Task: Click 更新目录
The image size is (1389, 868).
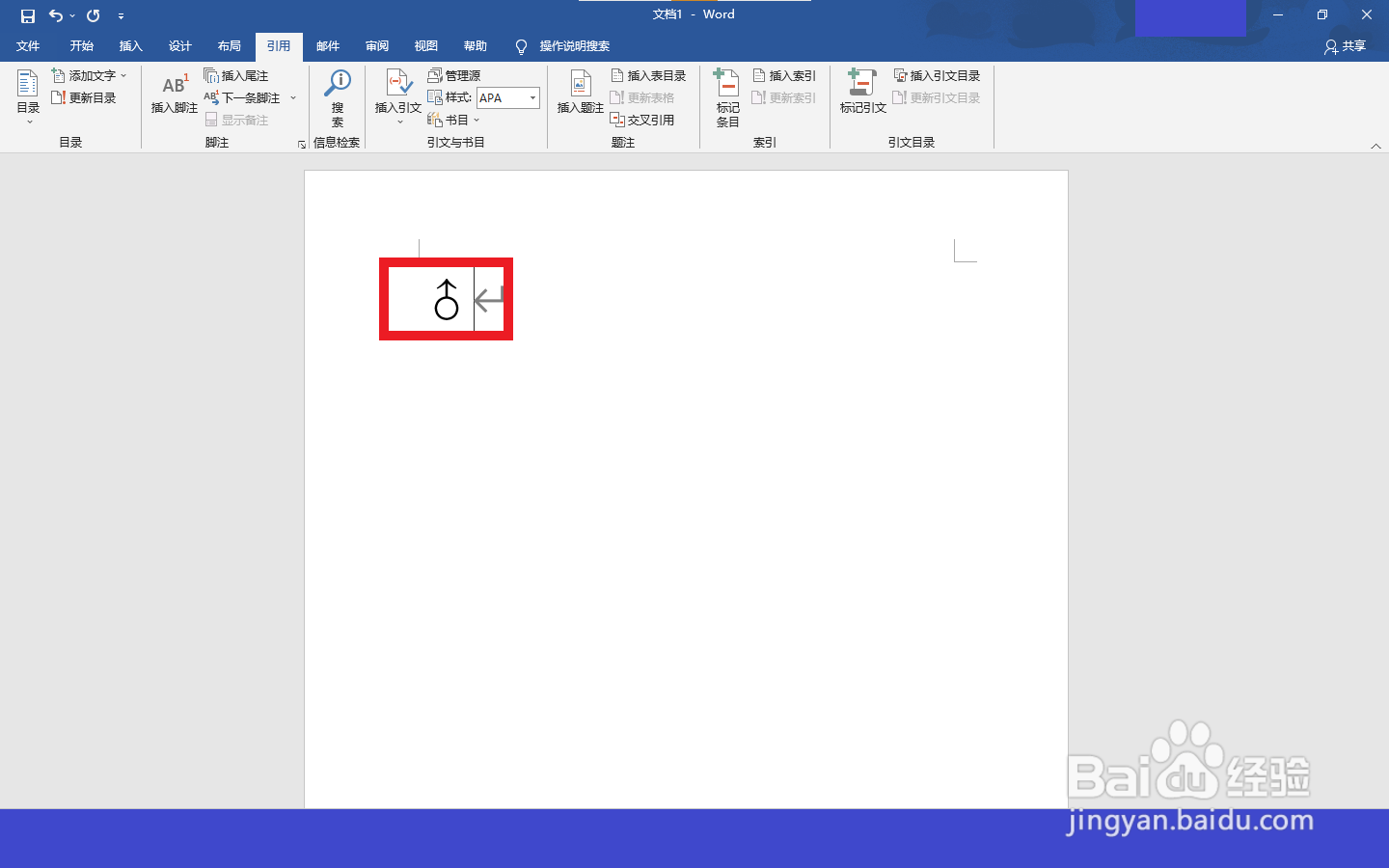Action: [84, 97]
